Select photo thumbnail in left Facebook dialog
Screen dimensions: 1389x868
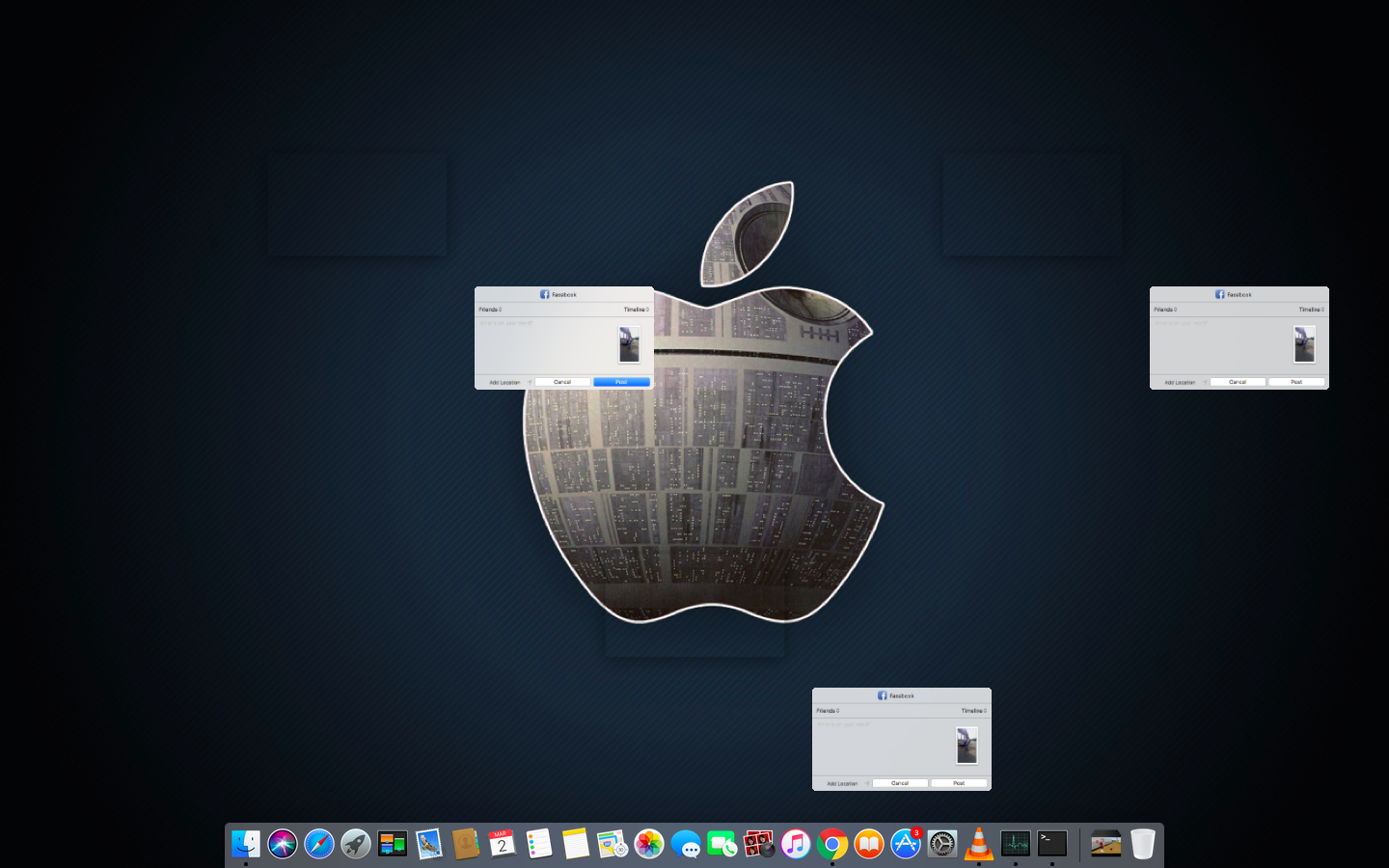[629, 344]
